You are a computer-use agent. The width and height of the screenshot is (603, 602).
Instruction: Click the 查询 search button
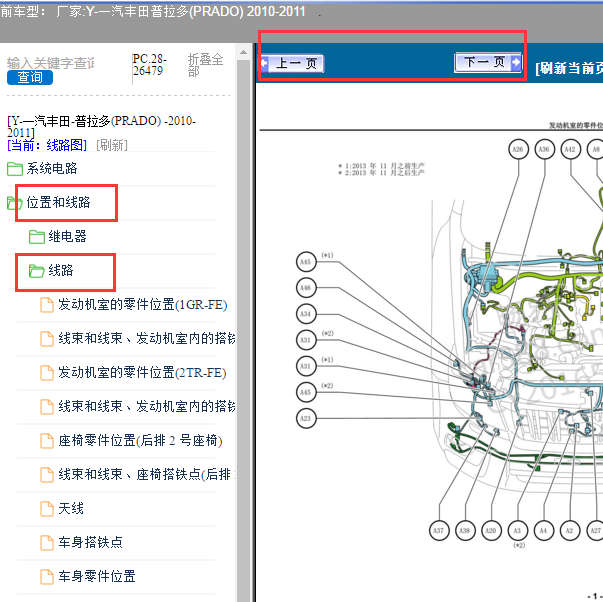coord(30,77)
